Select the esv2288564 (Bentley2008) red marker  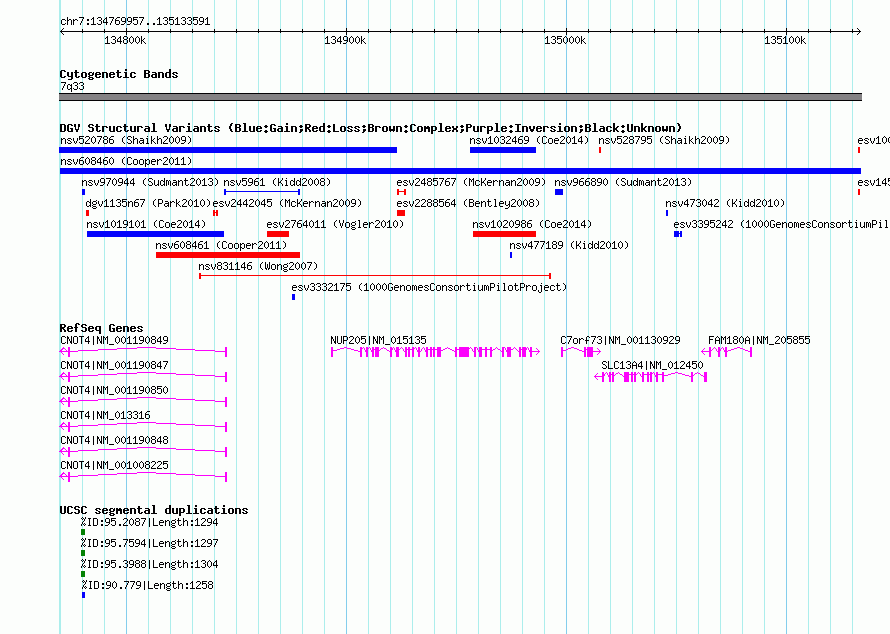(401, 213)
